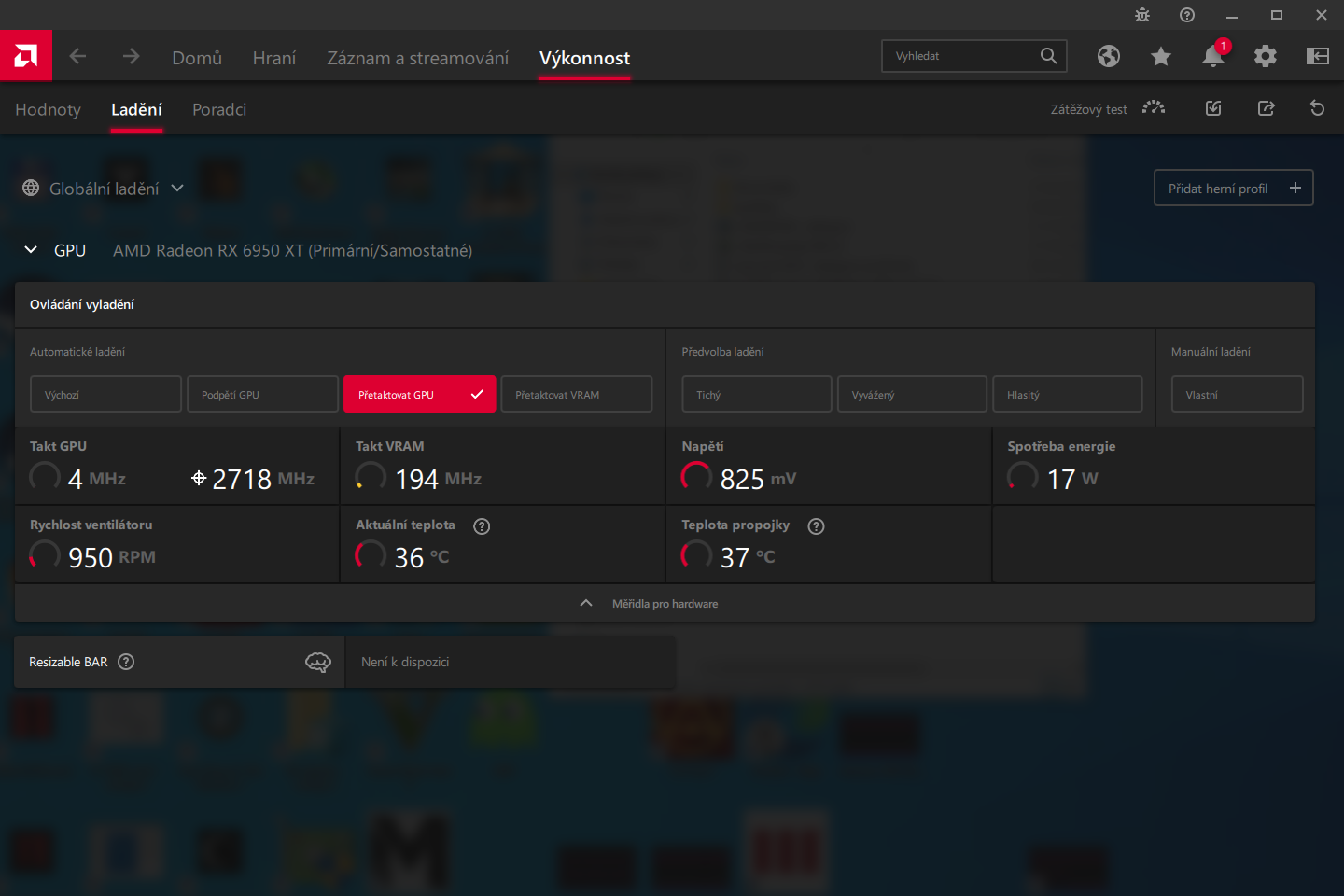Screen dimensions: 1344x896
Task: Choose the Vyvážený preset
Action: 912,394
